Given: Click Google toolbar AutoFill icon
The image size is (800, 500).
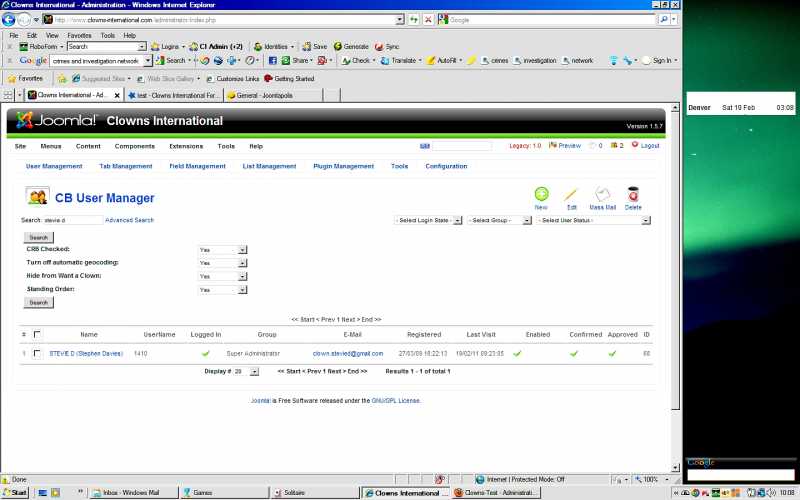Looking at the screenshot, I should [431, 60].
